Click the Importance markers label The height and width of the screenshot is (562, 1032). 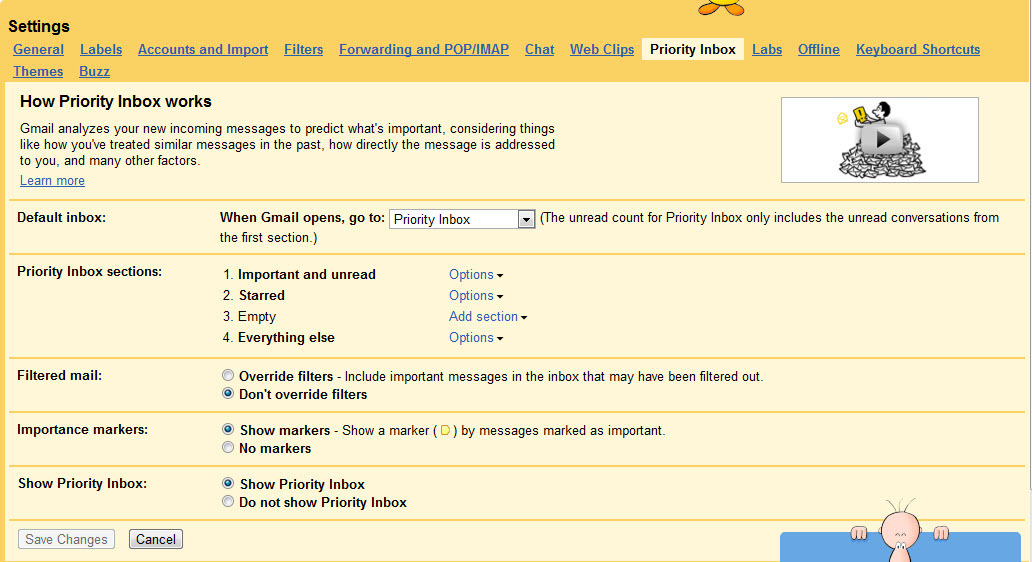tap(82, 430)
